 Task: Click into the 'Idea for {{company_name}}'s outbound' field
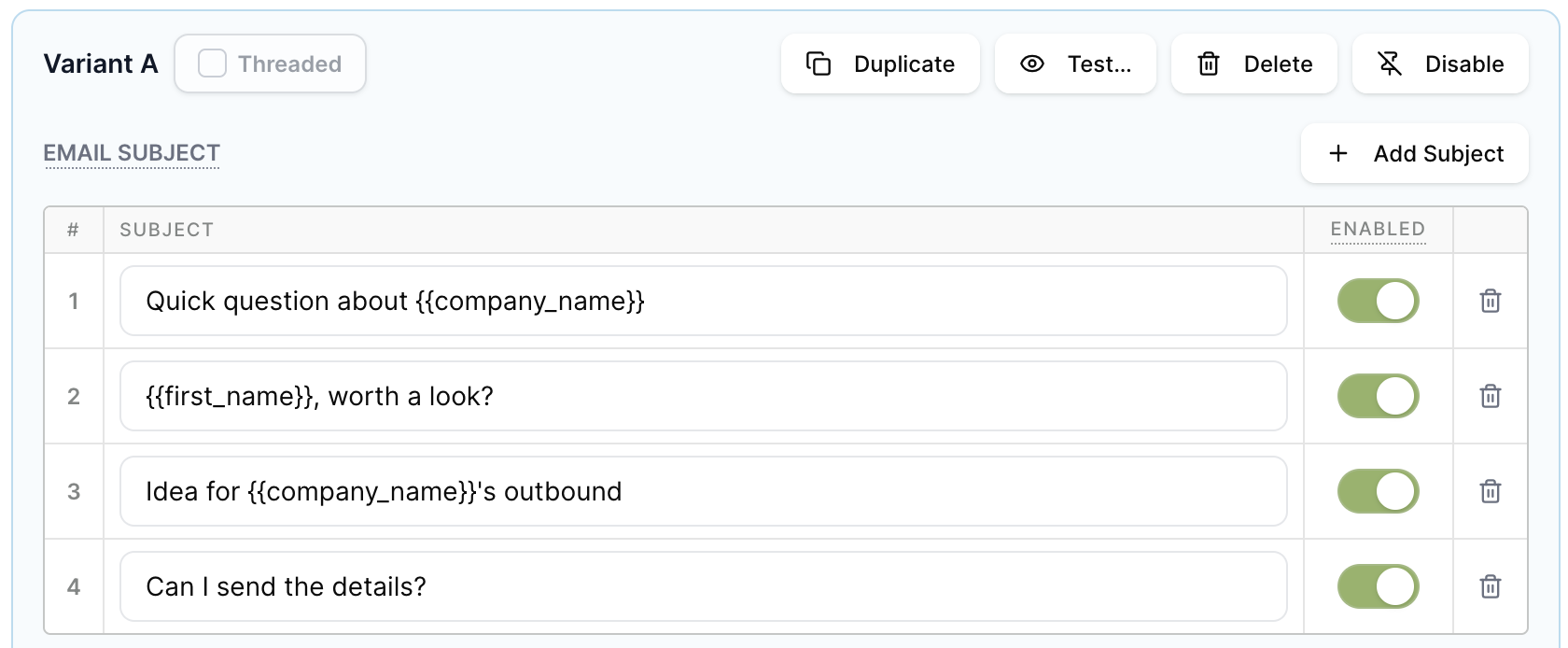(704, 491)
